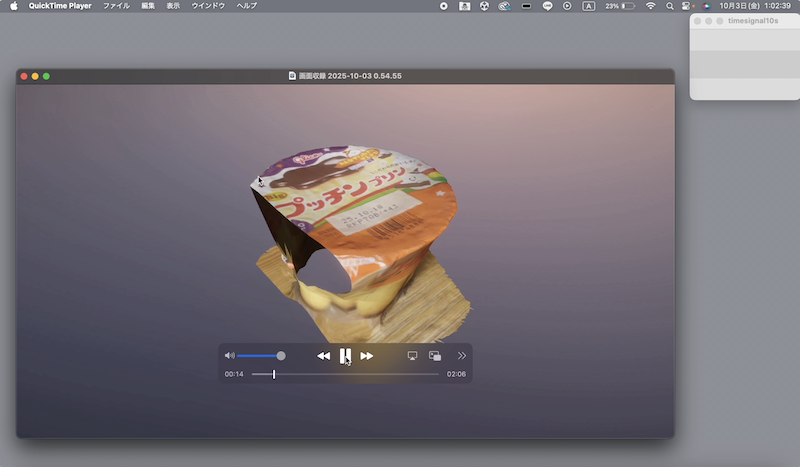Open the ウインドウ menu
The height and width of the screenshot is (467, 800).
(x=208, y=6)
